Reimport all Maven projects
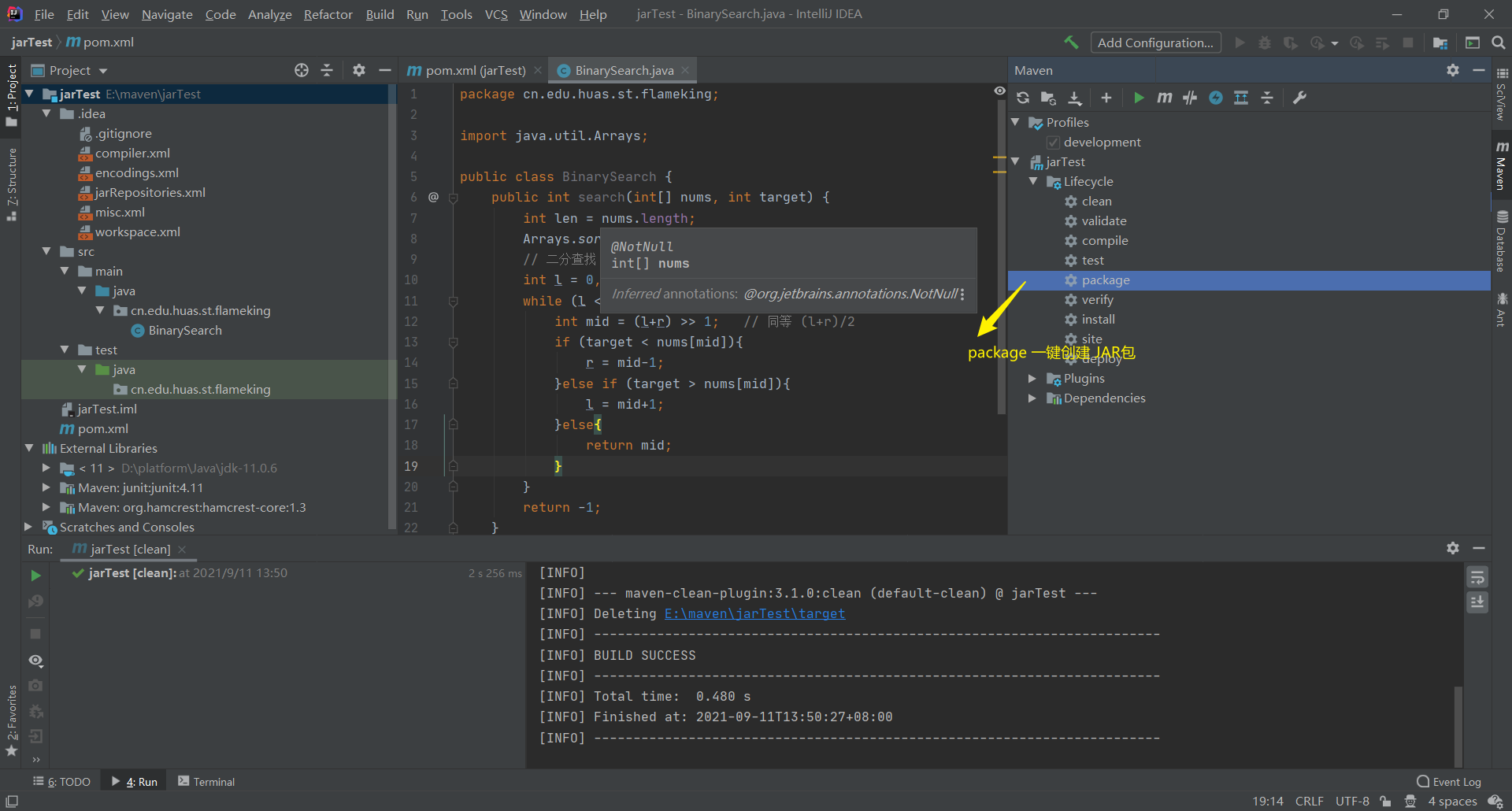This screenshot has width=1512, height=811. [x=1023, y=98]
